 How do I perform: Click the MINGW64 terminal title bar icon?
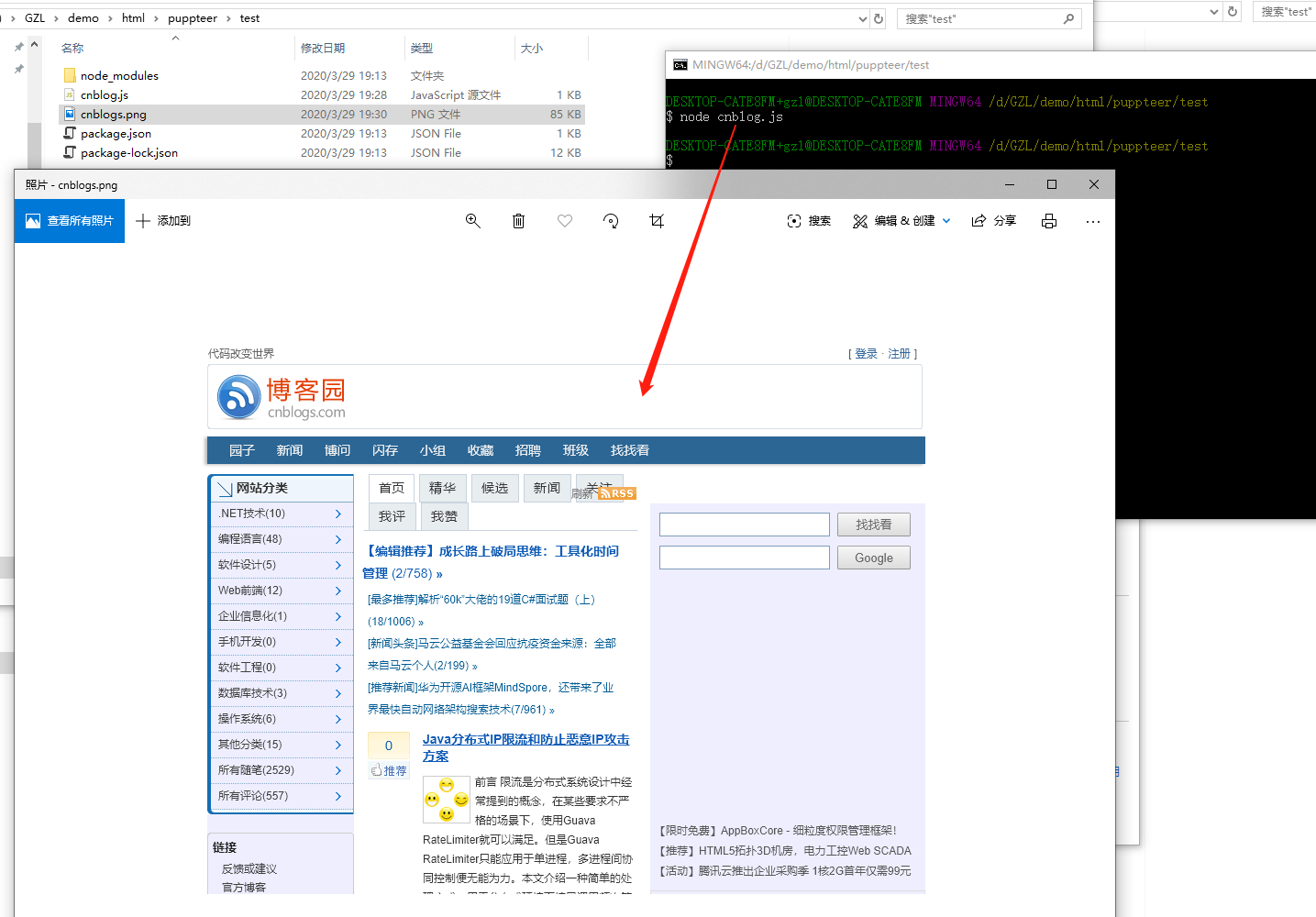point(680,65)
